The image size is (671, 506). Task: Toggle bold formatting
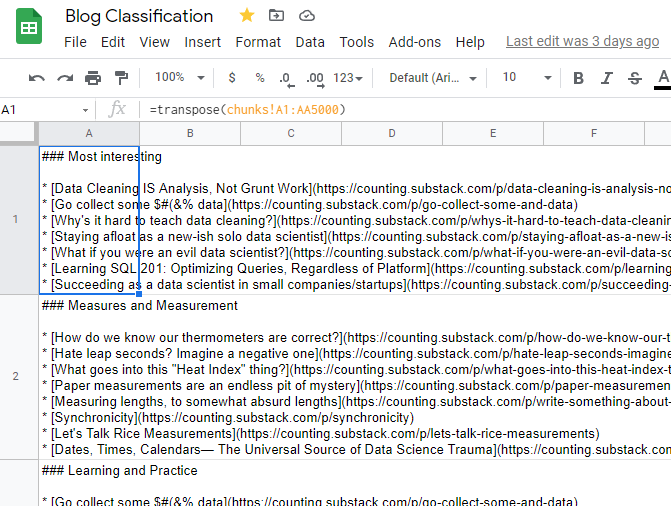(x=578, y=78)
